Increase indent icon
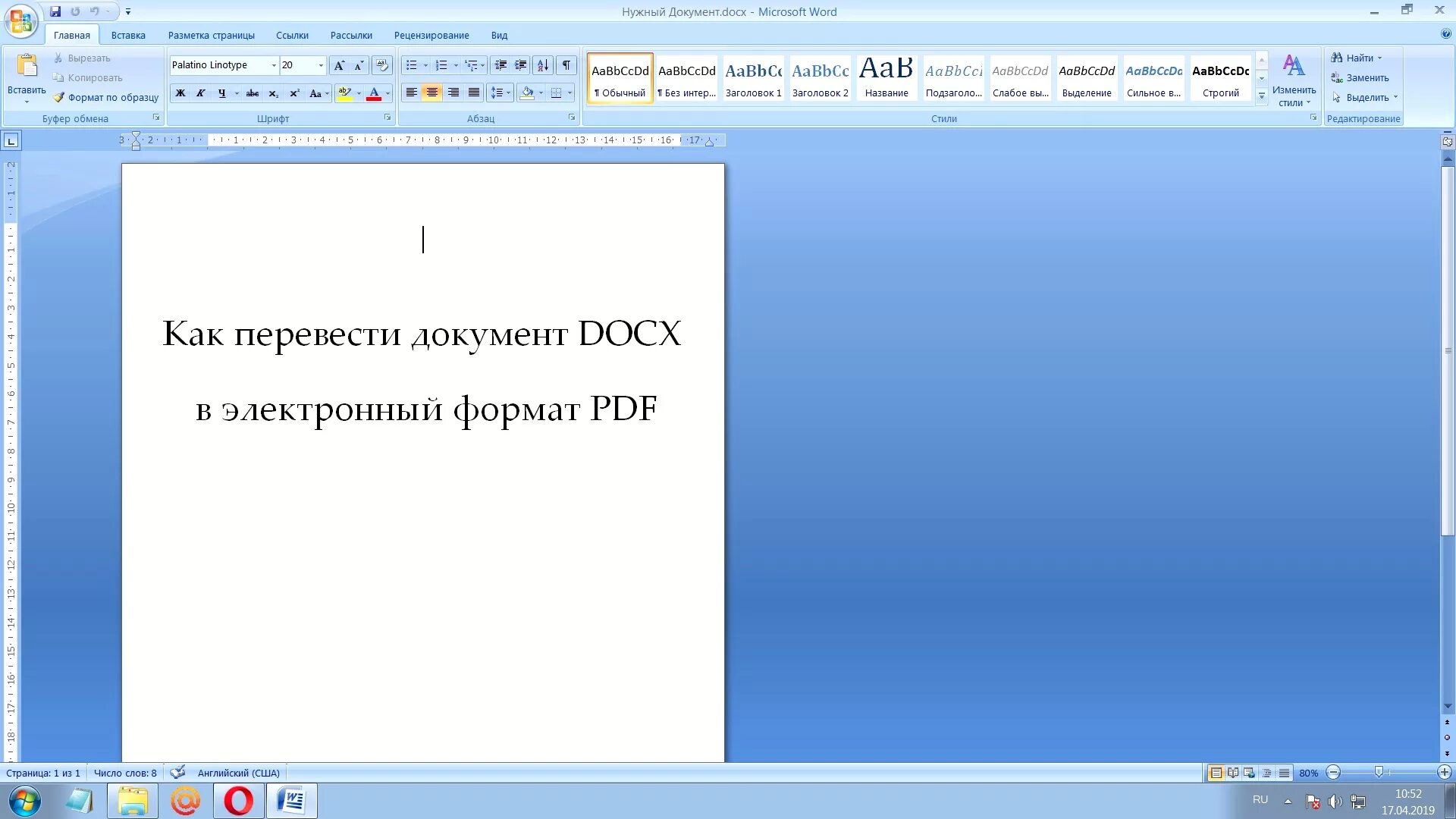 (521, 65)
